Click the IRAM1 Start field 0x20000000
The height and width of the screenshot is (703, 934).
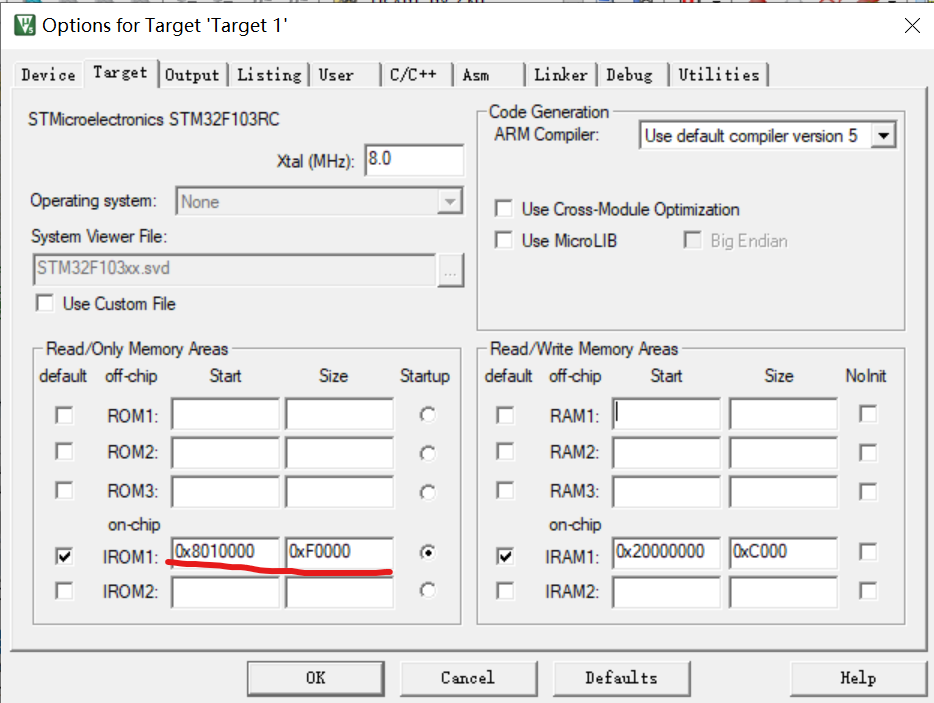666,552
